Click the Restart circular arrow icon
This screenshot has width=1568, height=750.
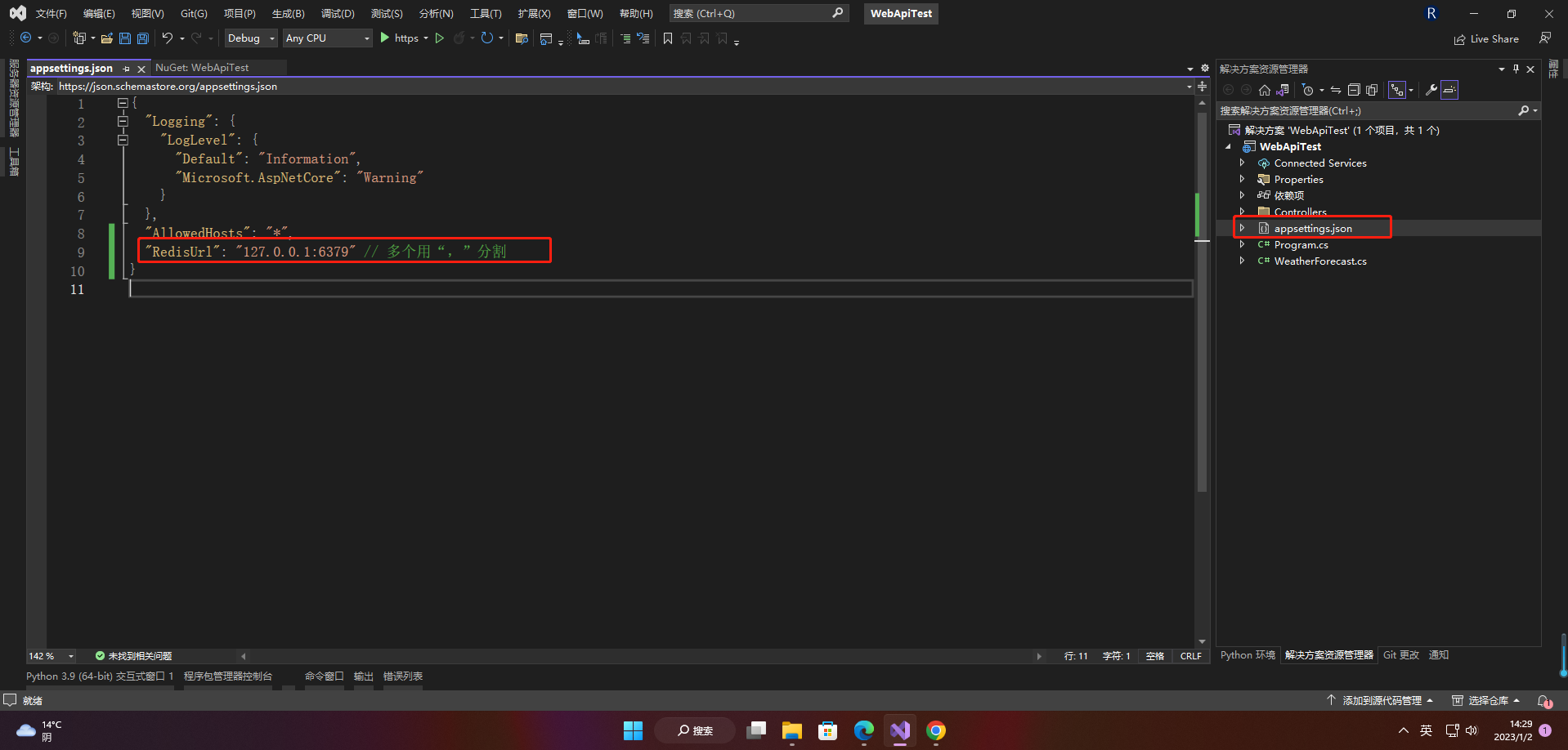click(x=487, y=38)
